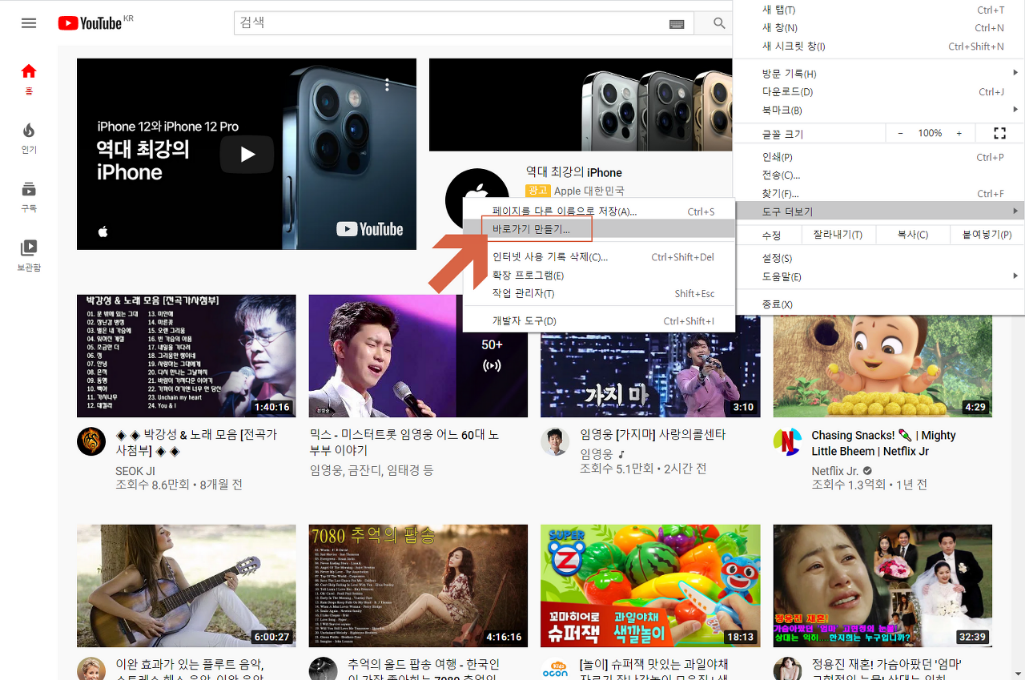1025x680 pixels.
Task: Open the 32:39 정용진 재혼 thumbnail
Action: tap(882, 586)
